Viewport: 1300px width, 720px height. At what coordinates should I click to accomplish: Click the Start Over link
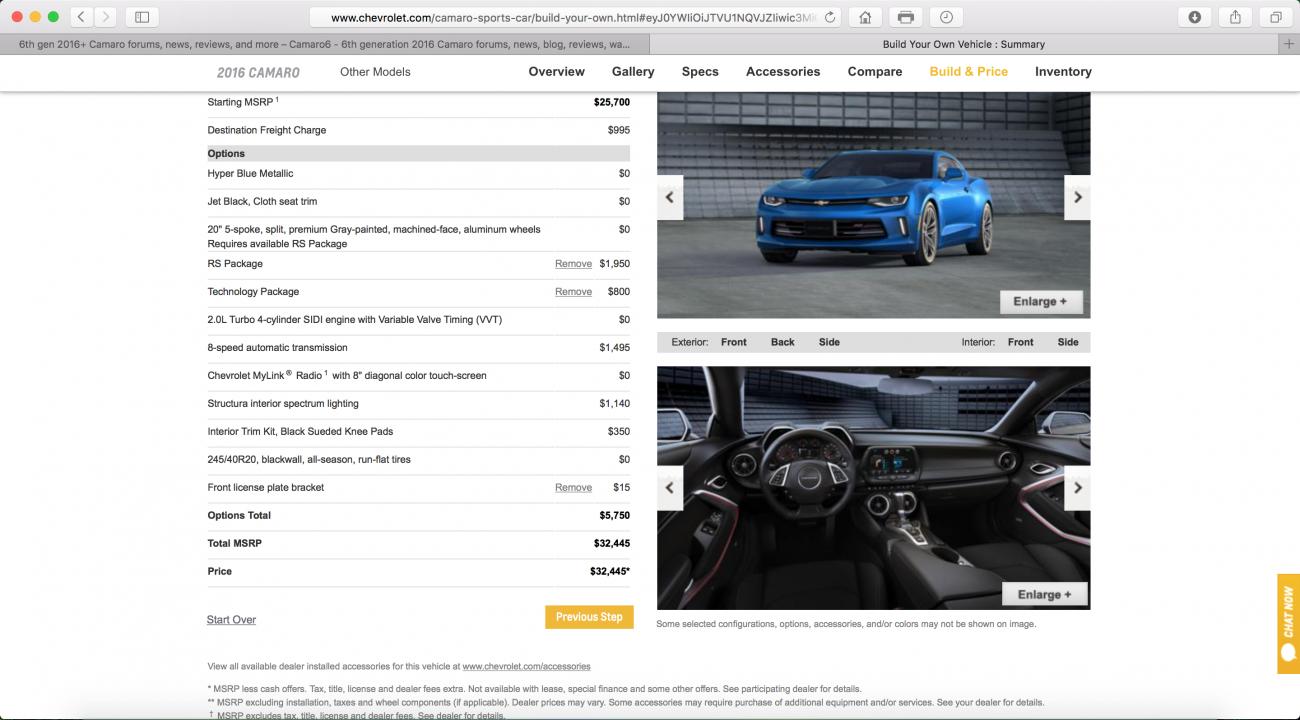click(231, 620)
